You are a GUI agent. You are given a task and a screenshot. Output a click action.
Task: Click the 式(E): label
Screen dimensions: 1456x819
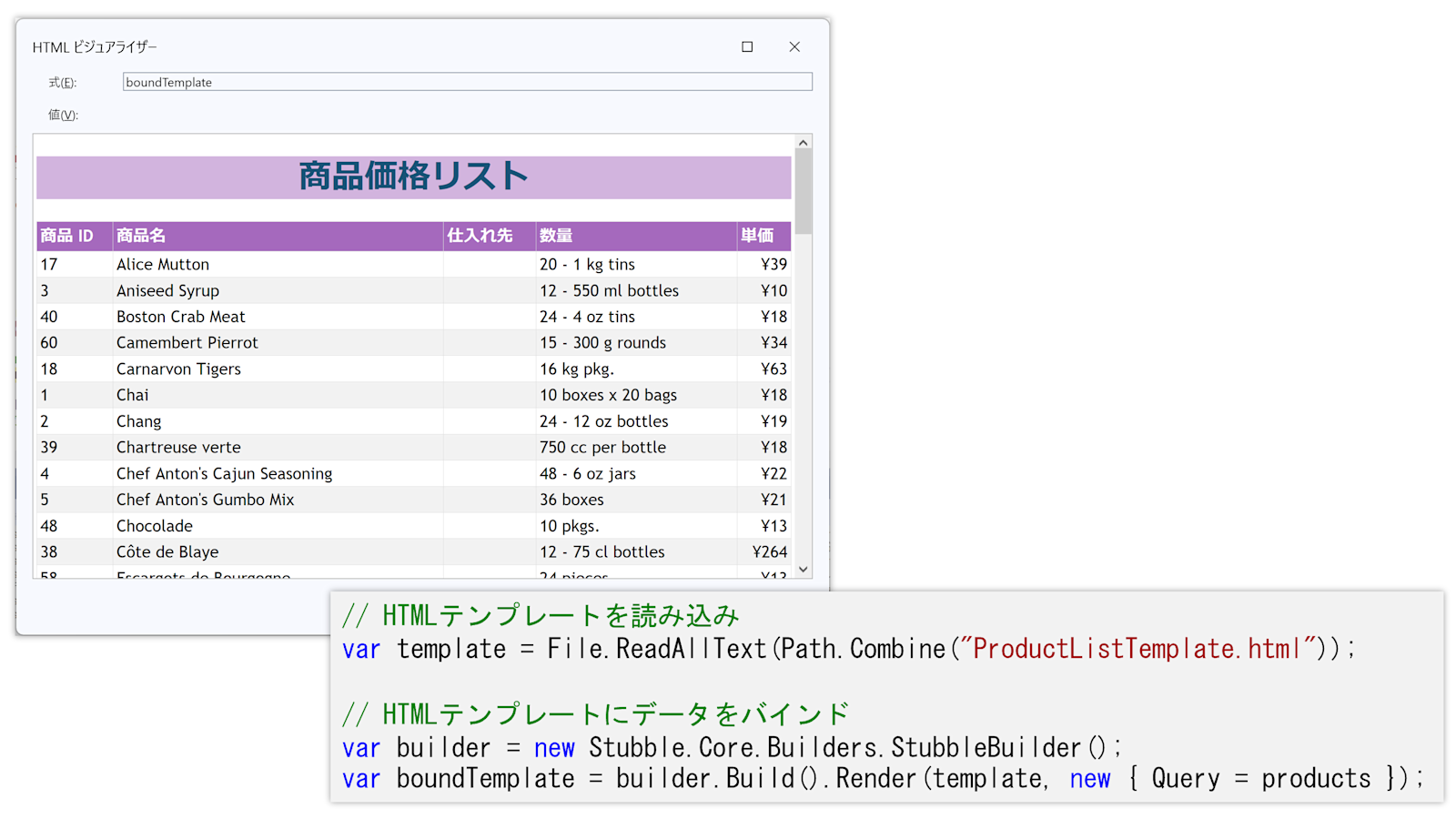click(63, 82)
